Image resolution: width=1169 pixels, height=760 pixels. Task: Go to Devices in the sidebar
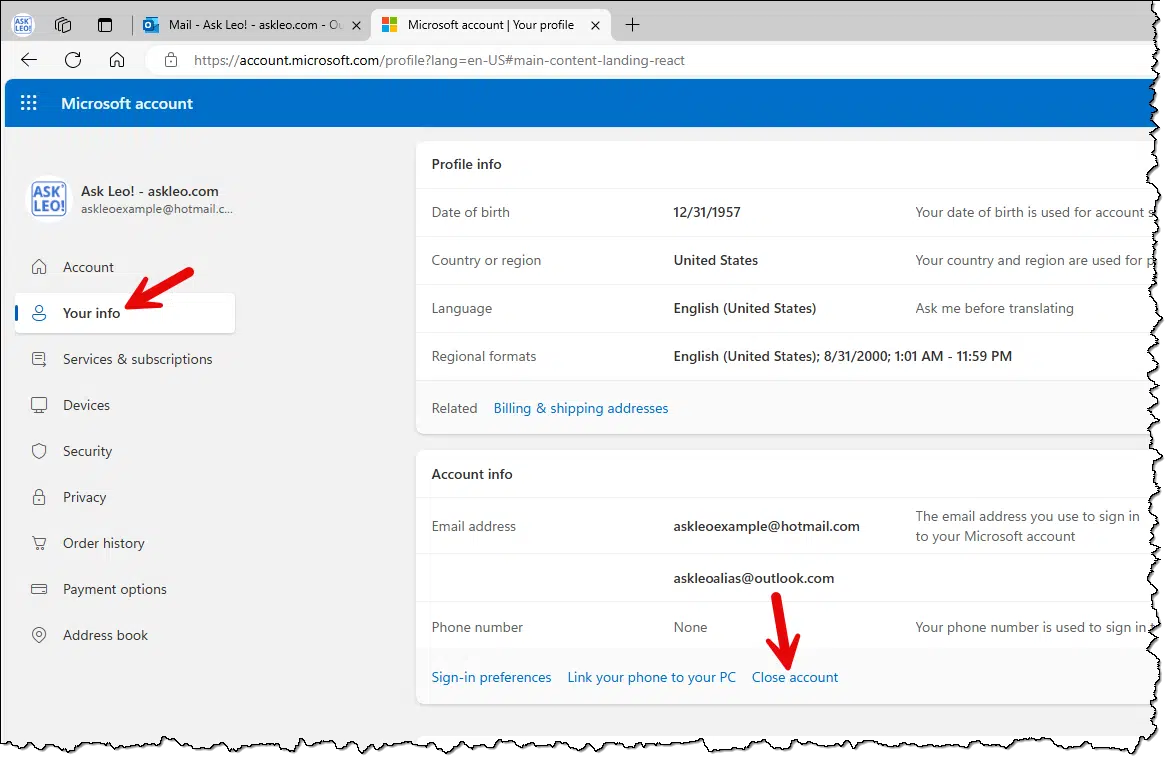(125, 405)
